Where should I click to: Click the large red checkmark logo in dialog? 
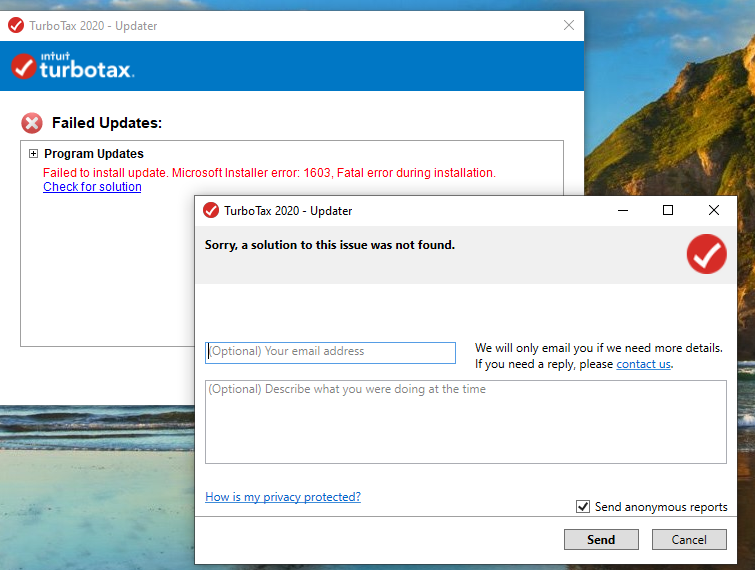[x=706, y=254]
